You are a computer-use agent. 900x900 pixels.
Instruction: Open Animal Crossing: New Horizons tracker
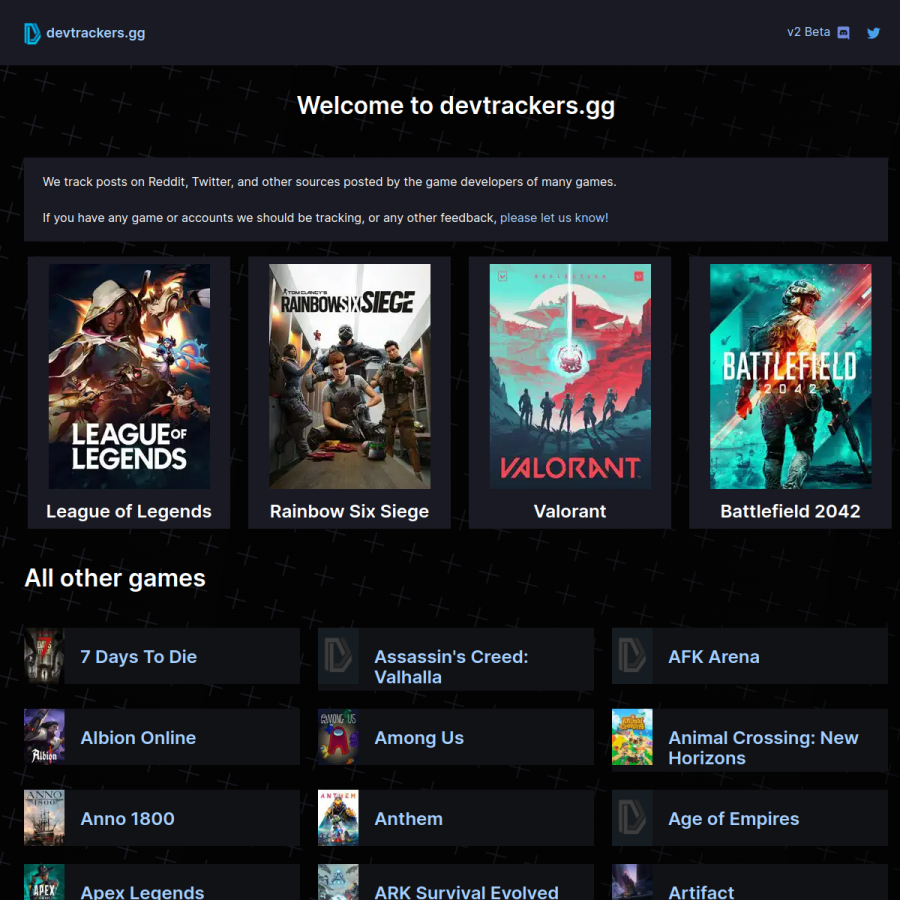[763, 748]
